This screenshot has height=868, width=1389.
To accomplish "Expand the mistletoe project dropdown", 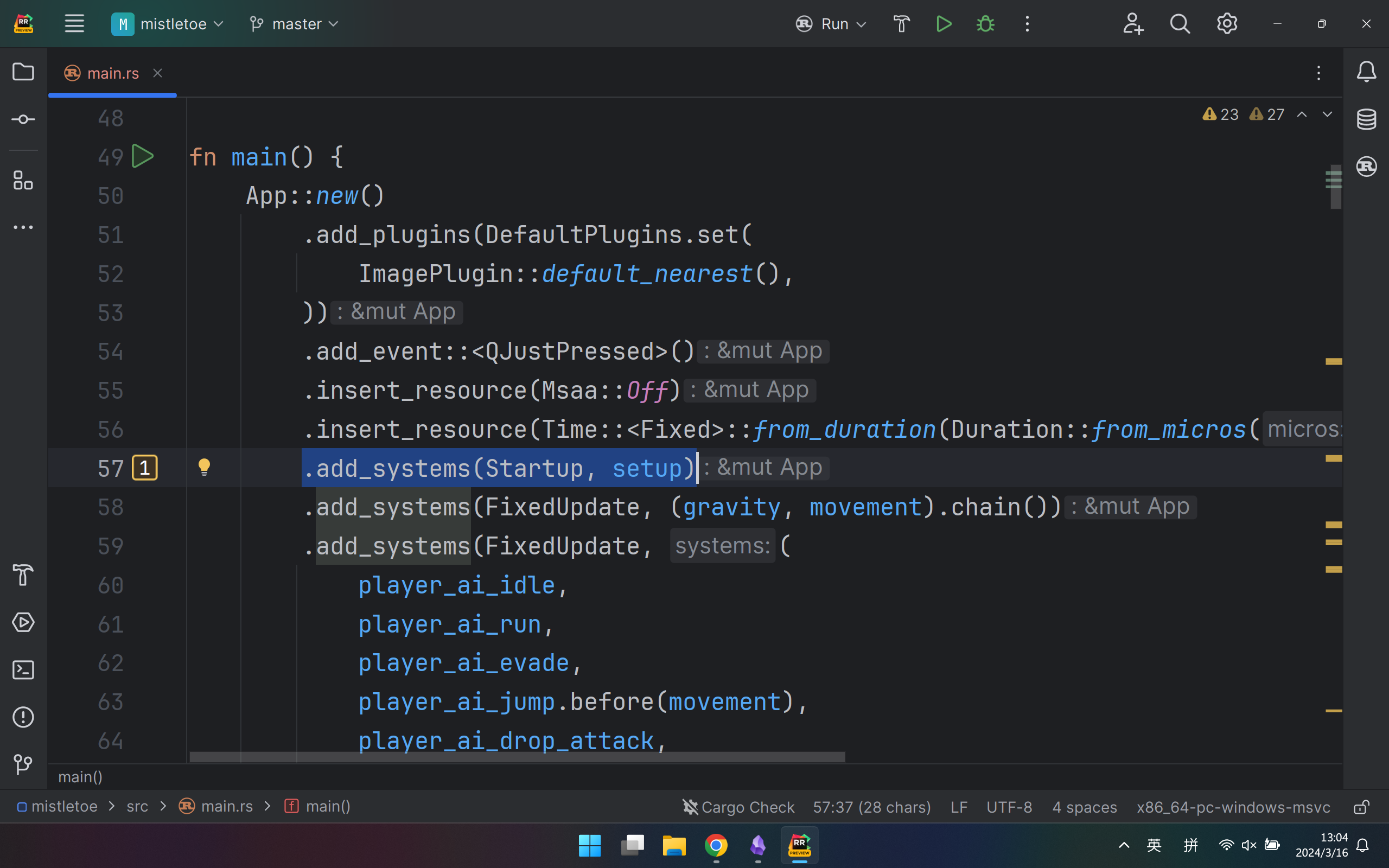I will (167, 23).
